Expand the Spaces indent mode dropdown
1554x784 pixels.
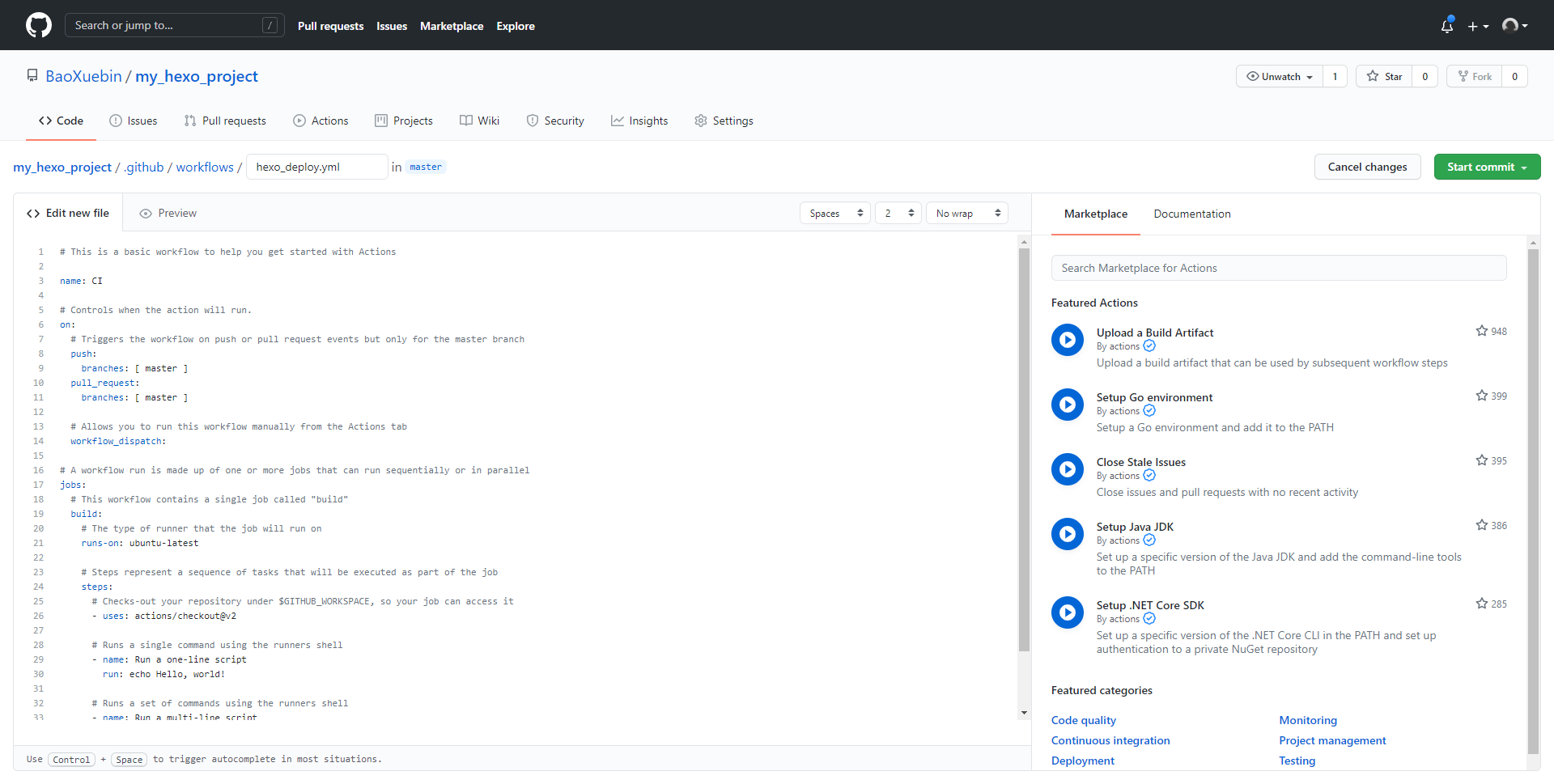click(835, 214)
